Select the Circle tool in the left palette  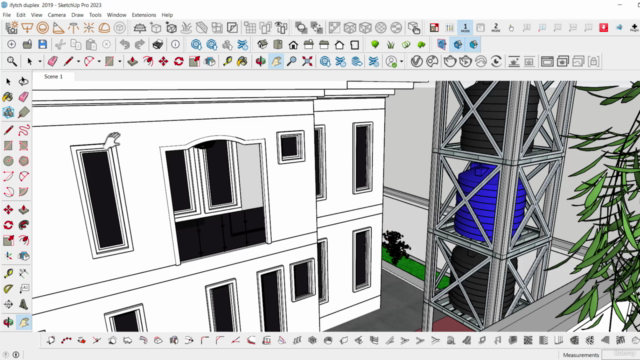8,161
